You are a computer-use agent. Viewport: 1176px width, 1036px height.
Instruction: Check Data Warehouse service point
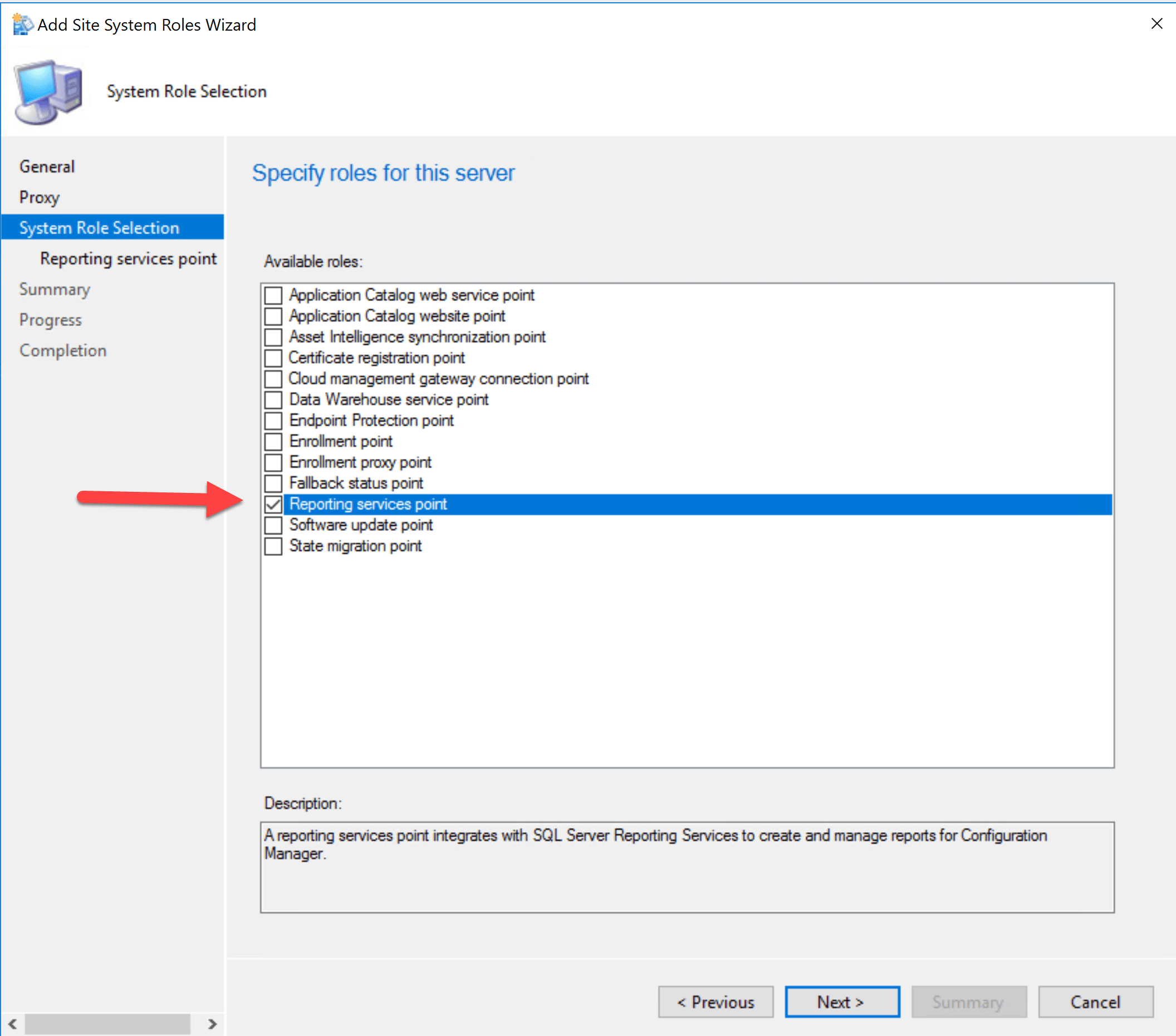(x=273, y=399)
